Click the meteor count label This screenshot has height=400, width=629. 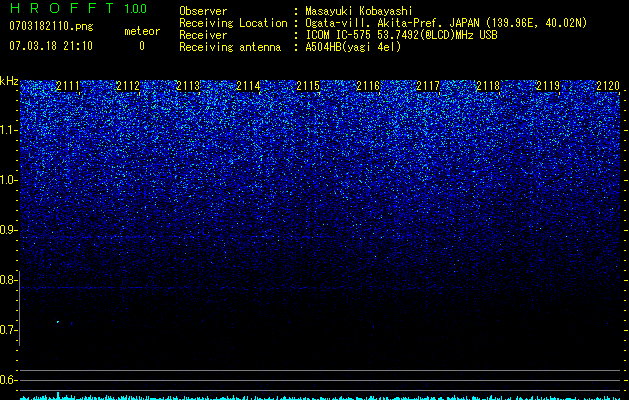click(142, 31)
